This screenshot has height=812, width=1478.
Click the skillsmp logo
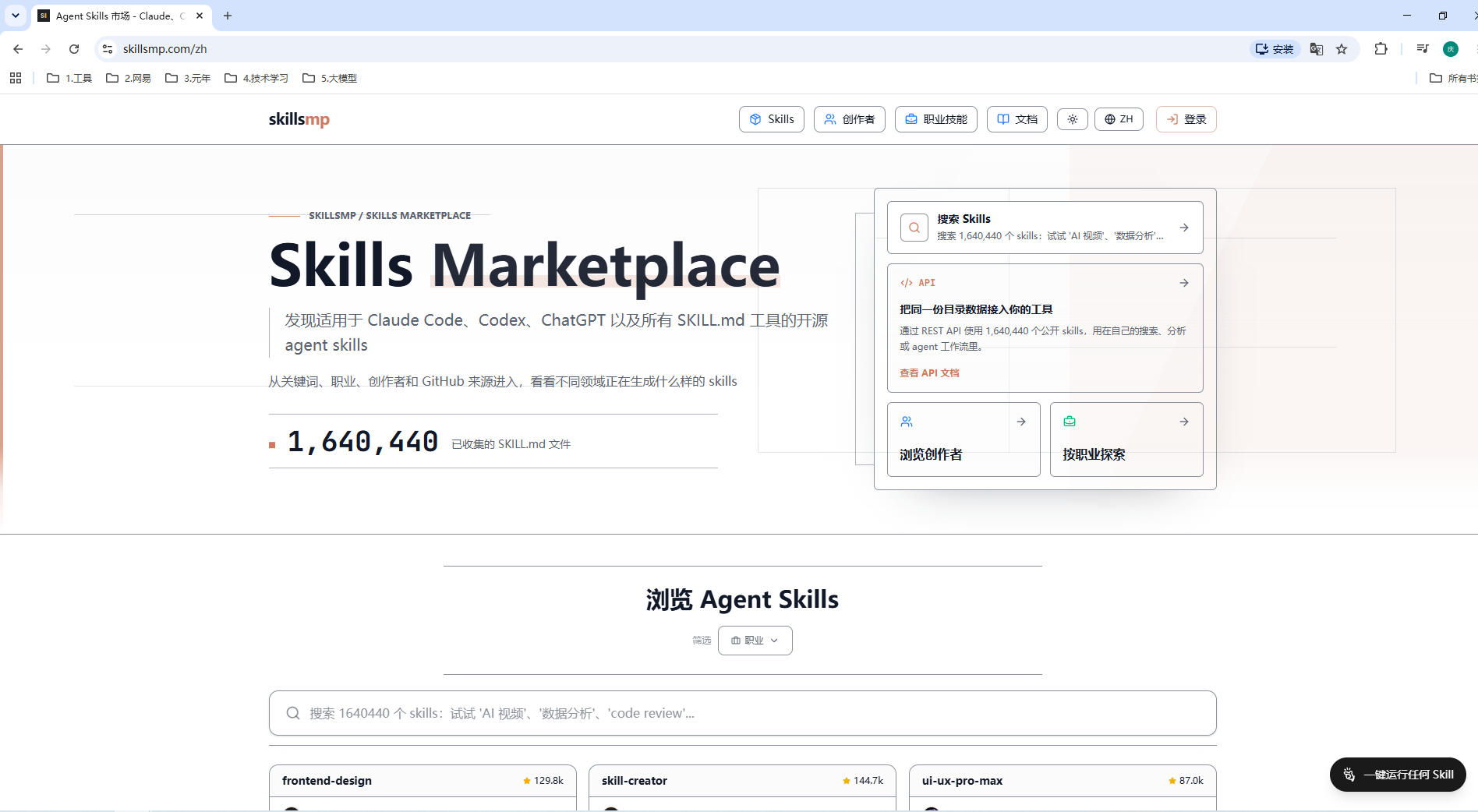[299, 119]
